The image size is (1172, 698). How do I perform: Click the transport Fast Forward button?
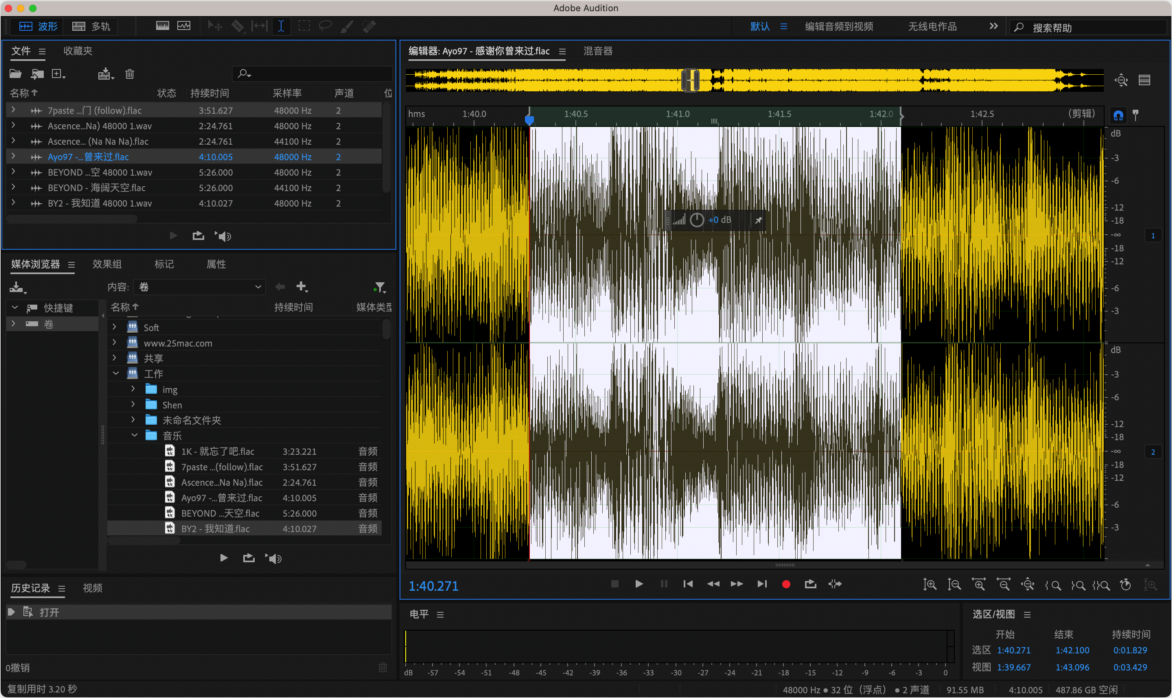[737, 584]
